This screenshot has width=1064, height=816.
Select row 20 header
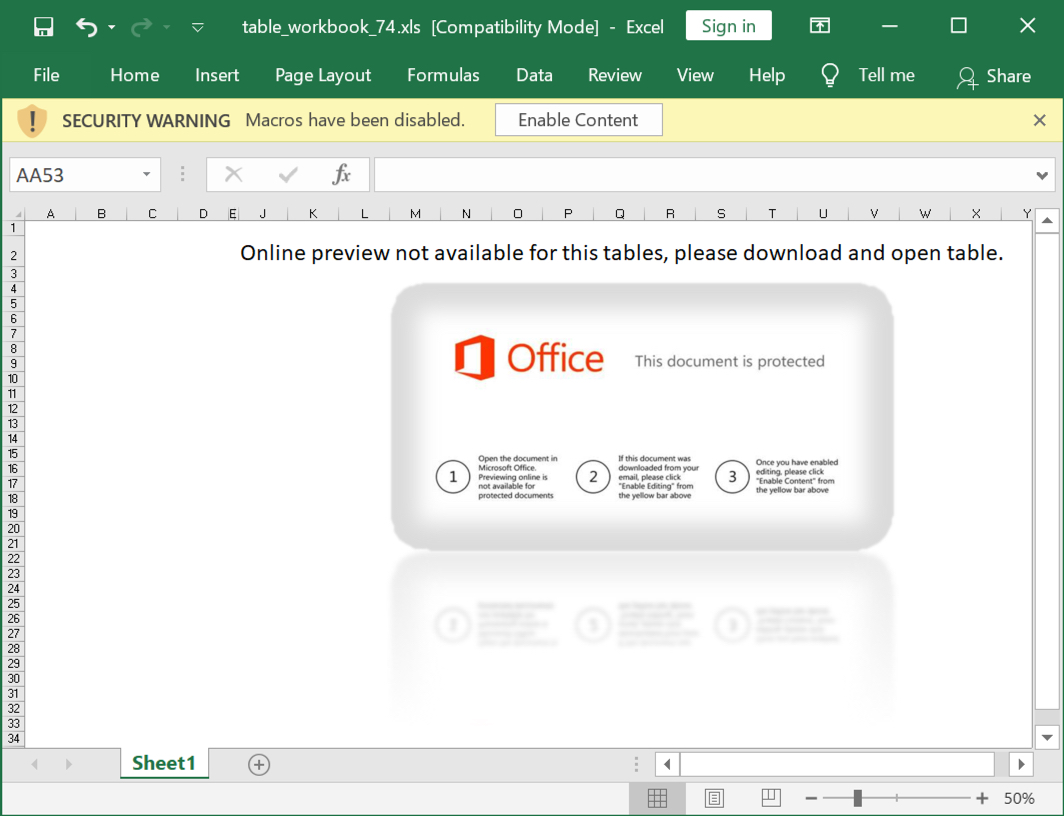coord(13,529)
